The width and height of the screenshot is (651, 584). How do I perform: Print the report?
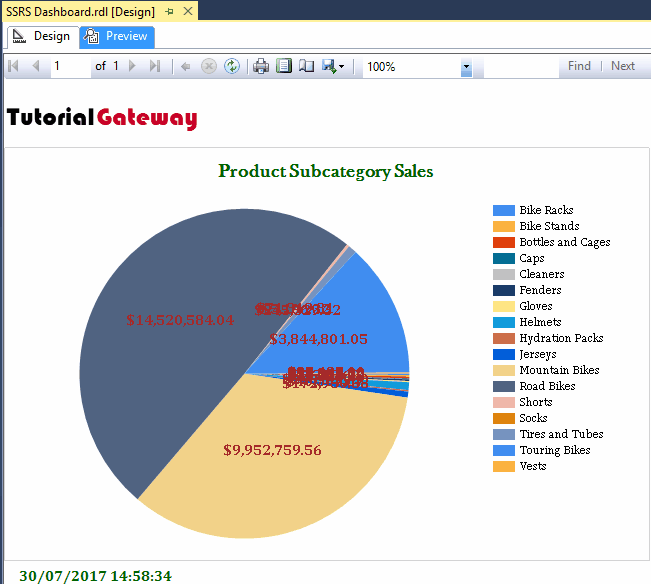[x=261, y=66]
